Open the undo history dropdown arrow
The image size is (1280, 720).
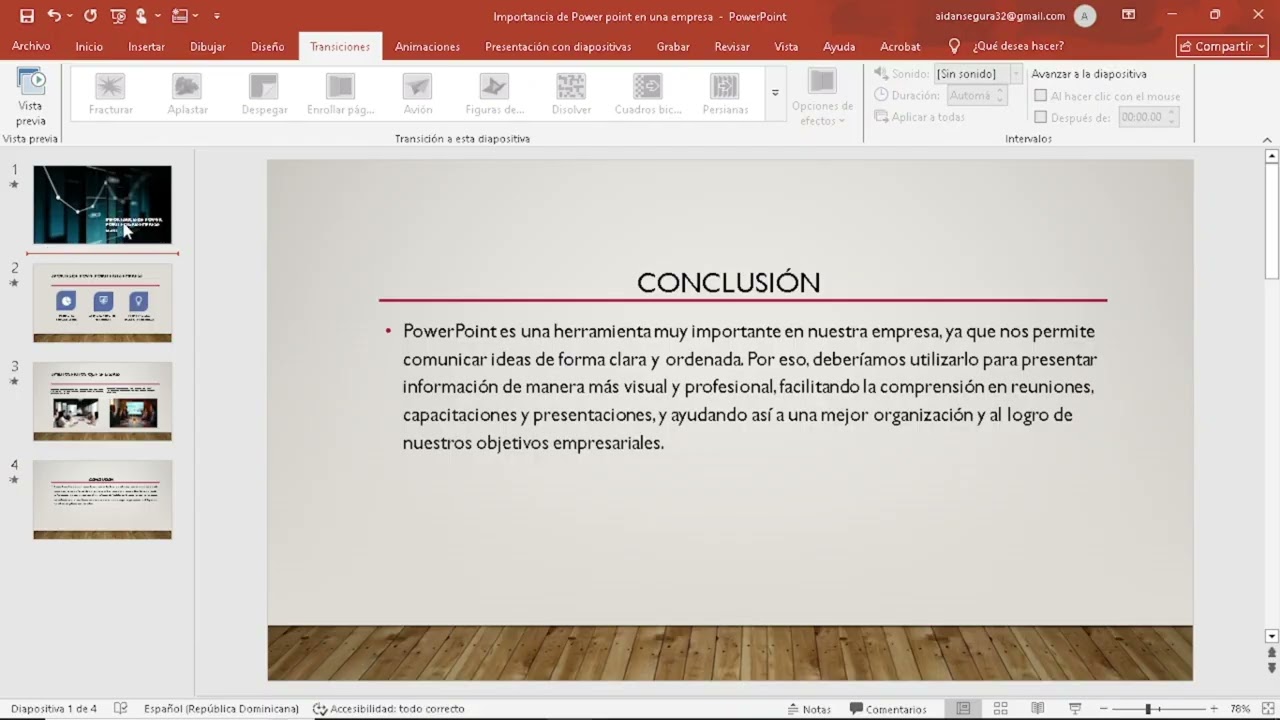(x=70, y=16)
